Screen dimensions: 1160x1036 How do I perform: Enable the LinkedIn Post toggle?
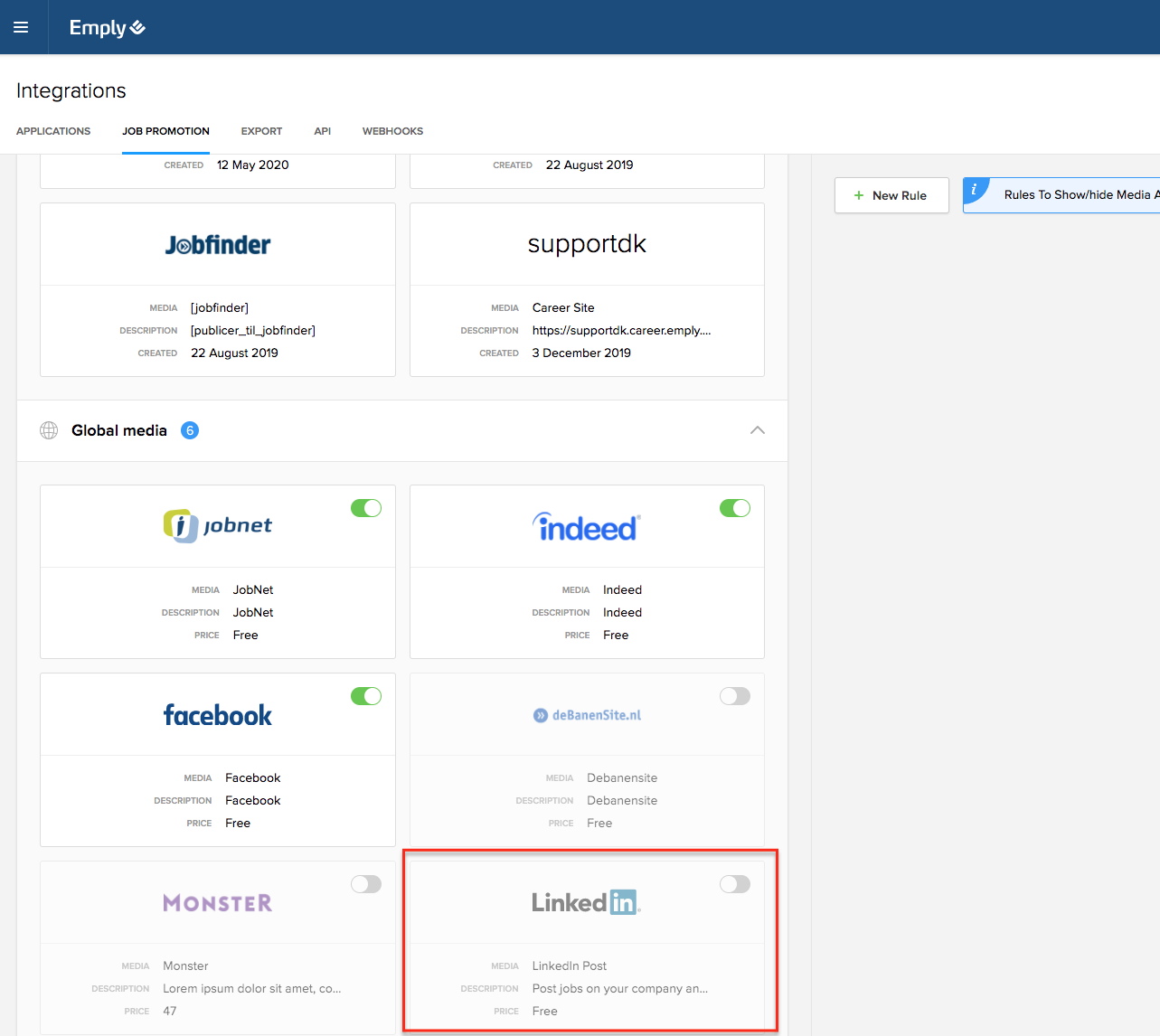coord(735,884)
